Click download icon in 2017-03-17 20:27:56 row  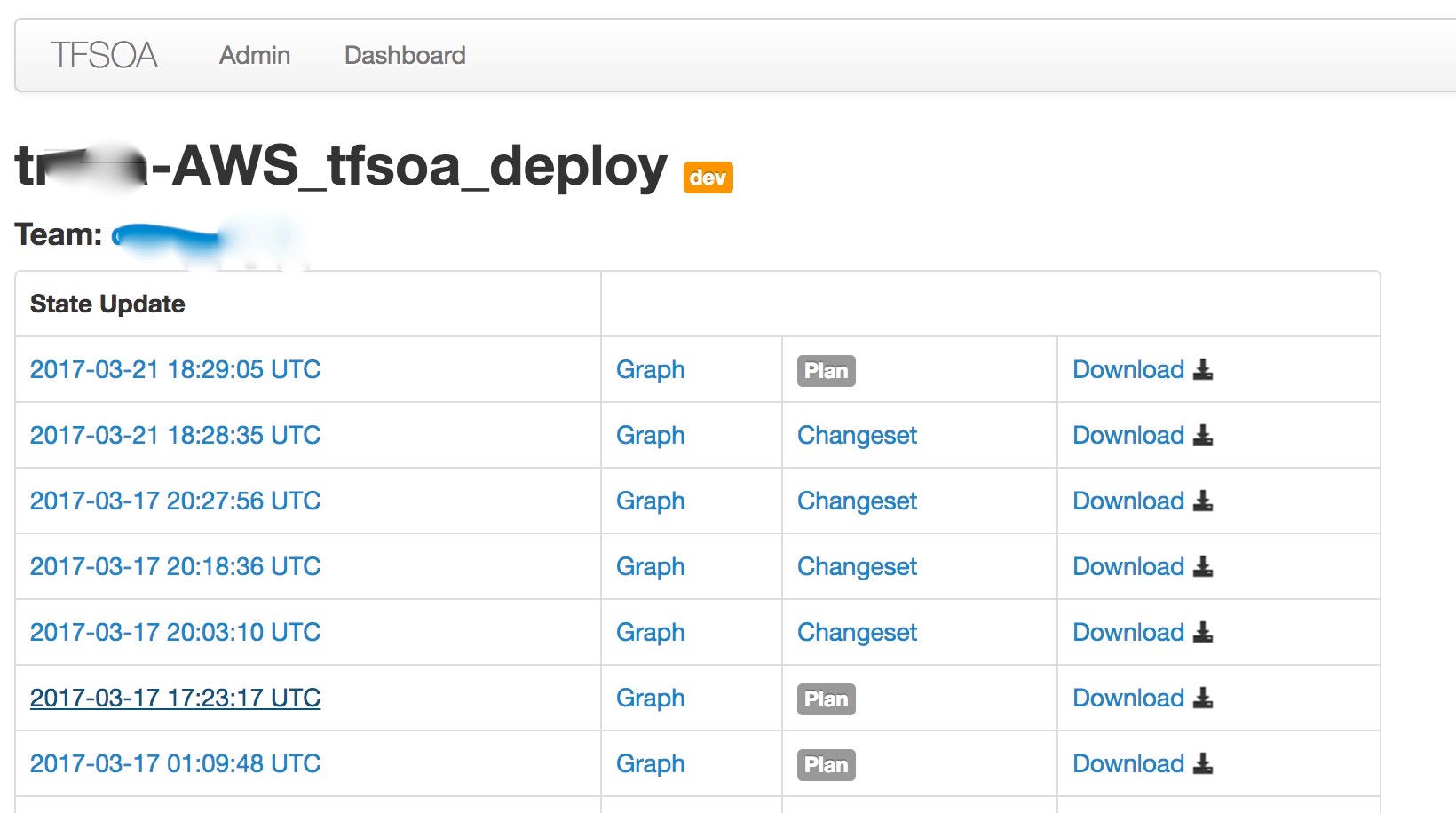(1203, 501)
